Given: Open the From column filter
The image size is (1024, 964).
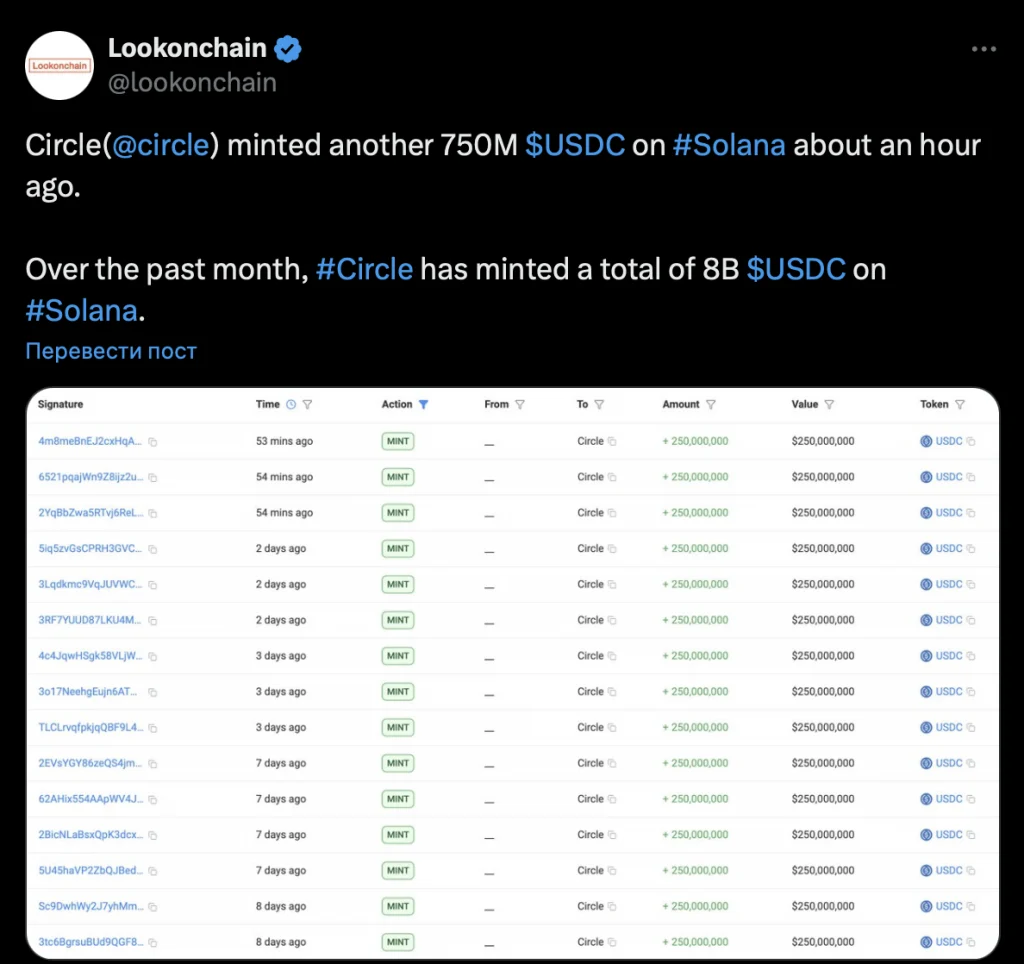Looking at the screenshot, I should point(520,404).
